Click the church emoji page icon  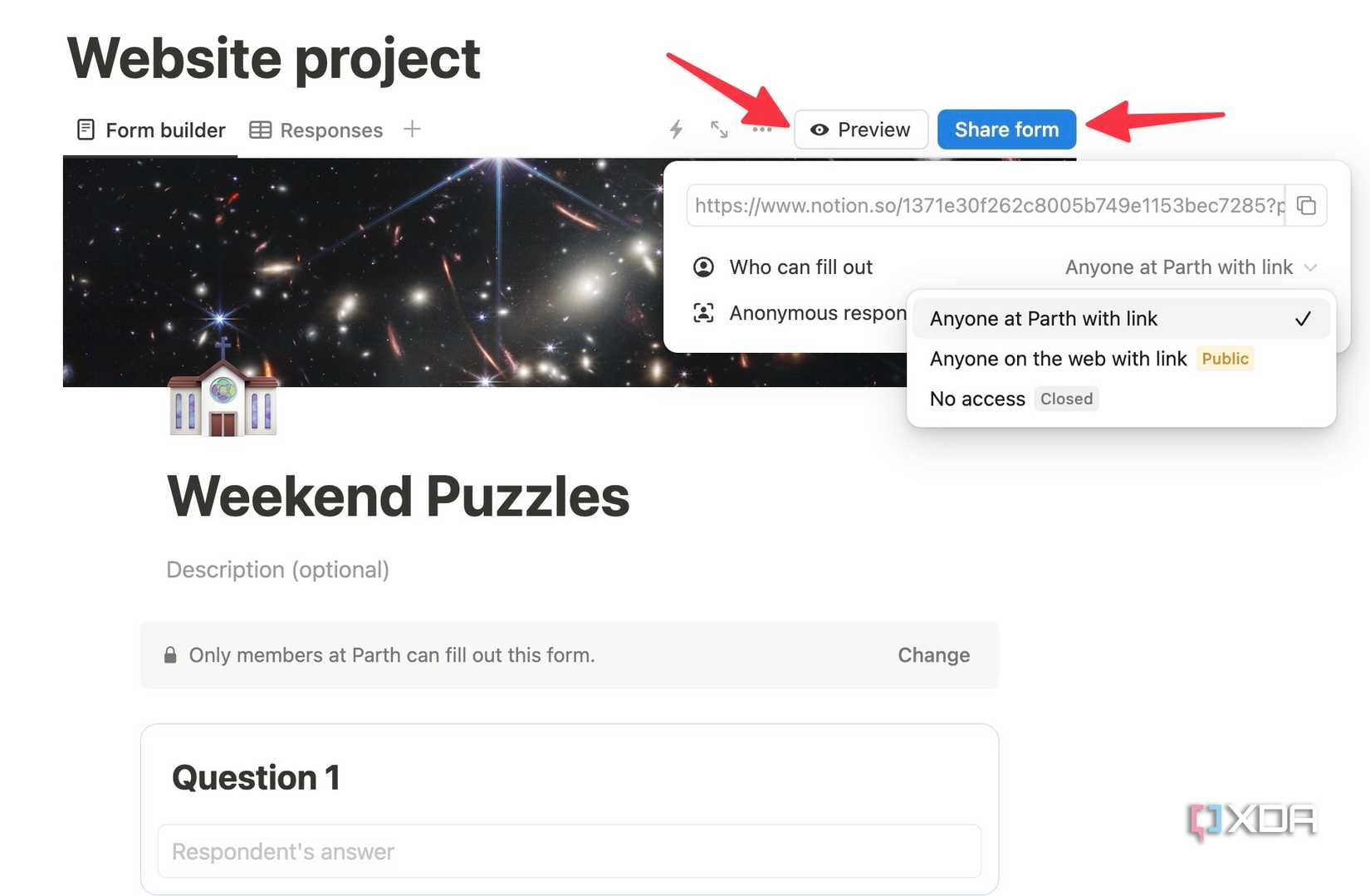point(223,390)
